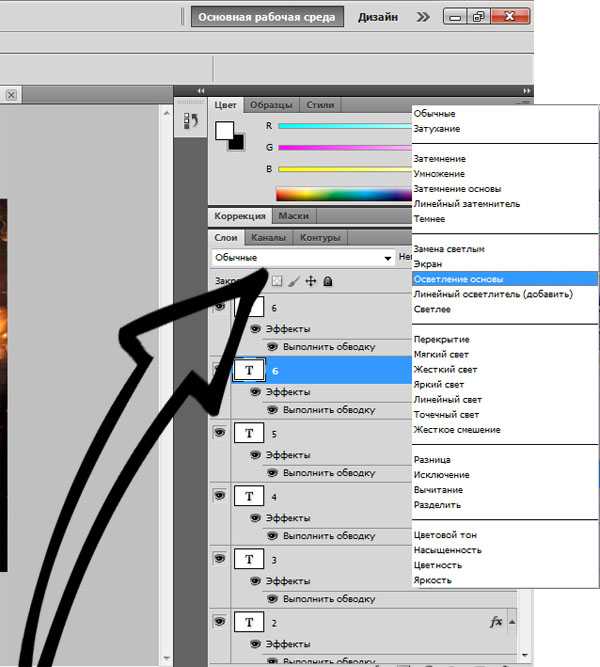Toggle Эффекты visibility under layer 4
Viewport: 600px width, 667px height.
[x=255, y=518]
